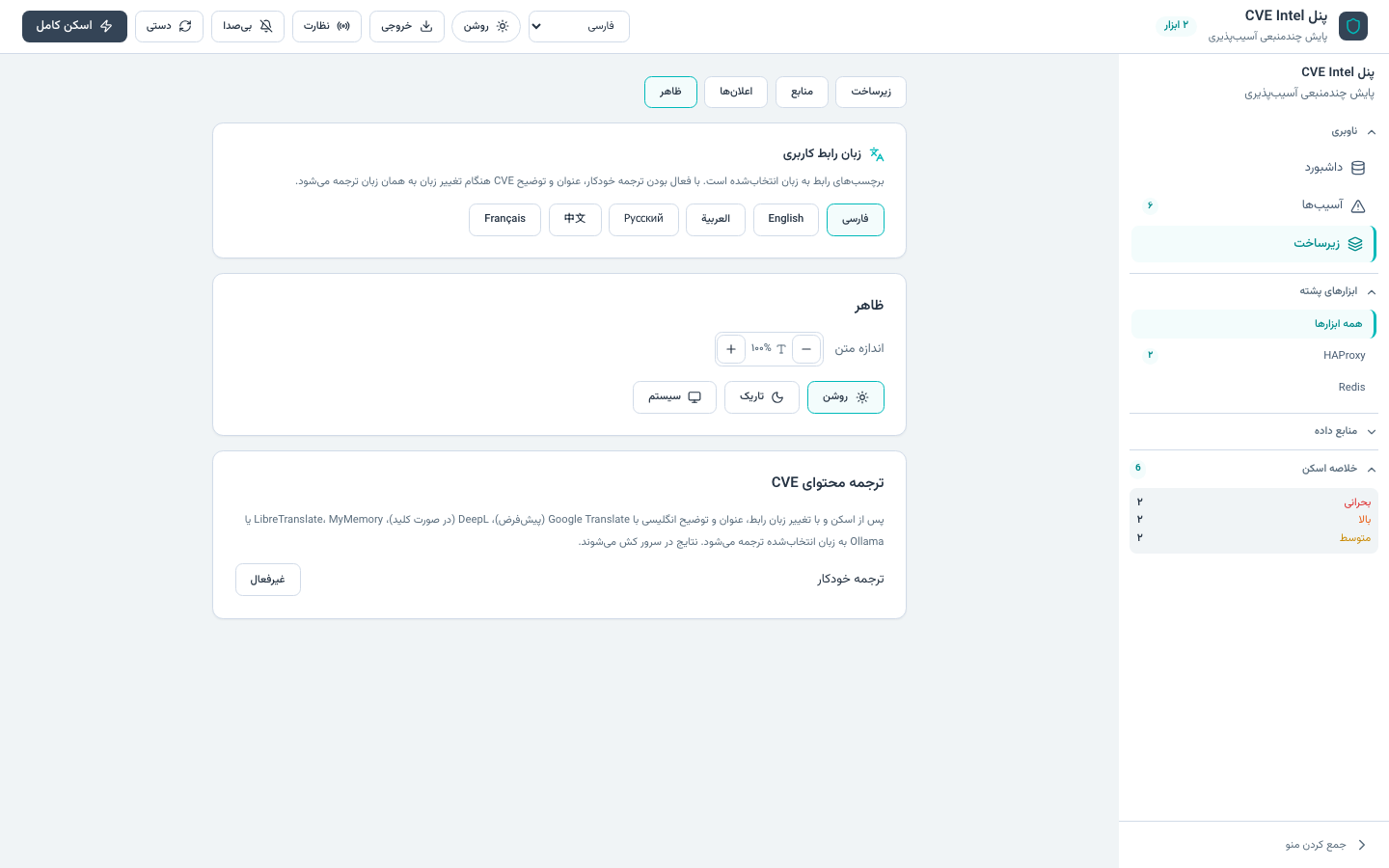Screen dimensions: 1389x868
Task: Choose سیستم theme option
Action: coord(674,397)
